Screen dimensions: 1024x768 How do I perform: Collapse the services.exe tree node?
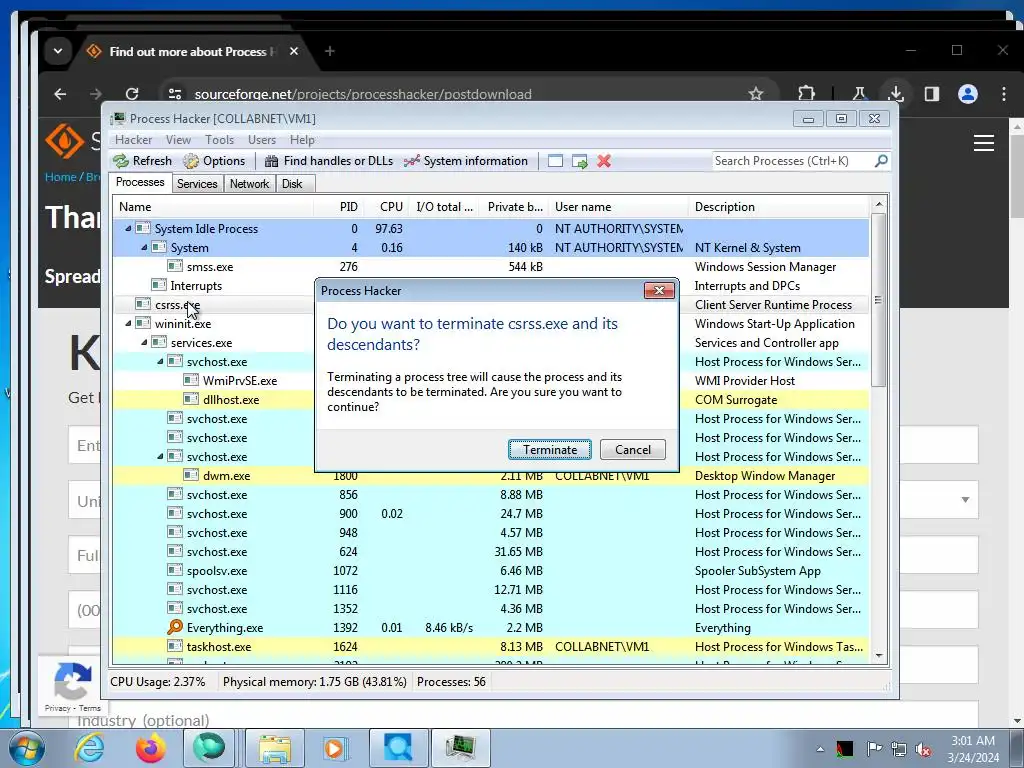pyautogui.click(x=144, y=342)
